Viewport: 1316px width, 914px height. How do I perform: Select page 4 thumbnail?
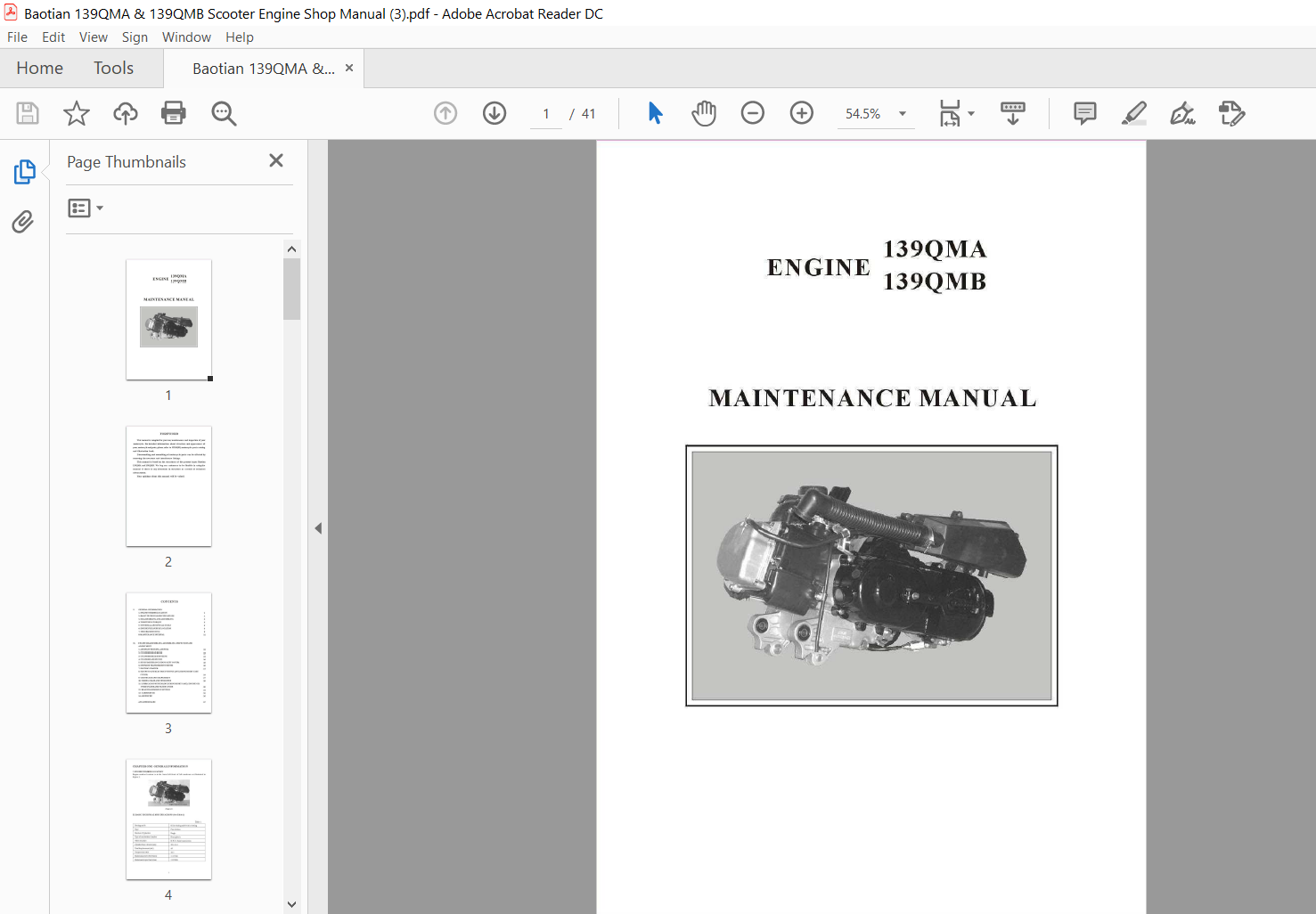168,820
